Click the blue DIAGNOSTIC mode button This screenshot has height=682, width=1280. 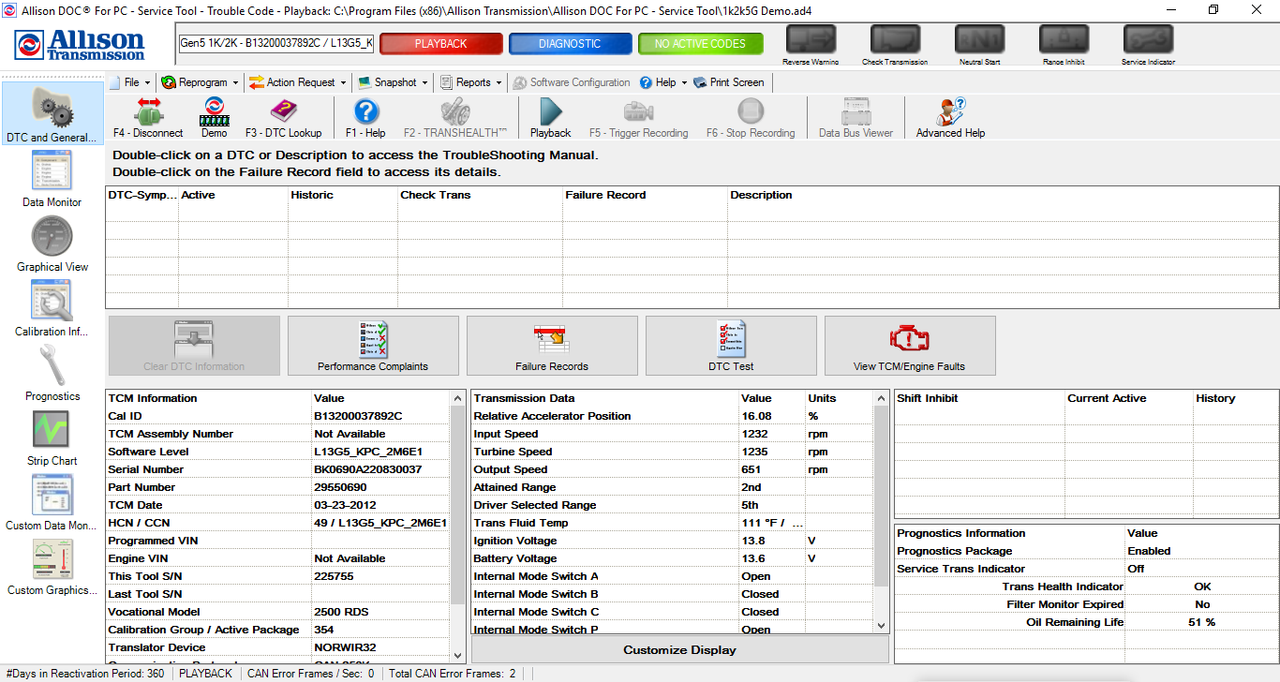click(x=570, y=44)
